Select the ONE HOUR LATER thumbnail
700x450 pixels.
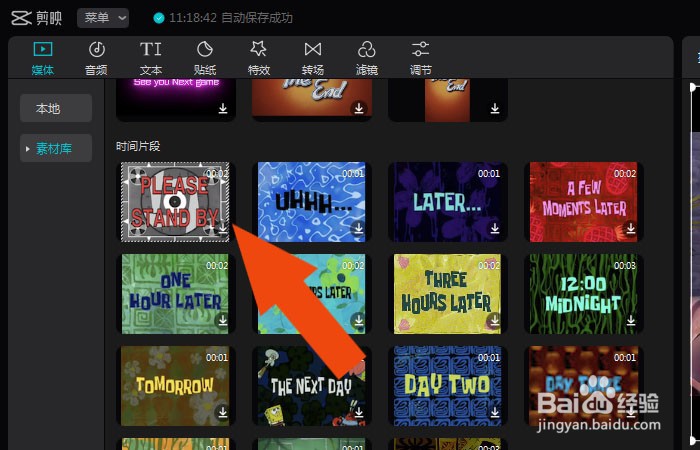coord(175,294)
